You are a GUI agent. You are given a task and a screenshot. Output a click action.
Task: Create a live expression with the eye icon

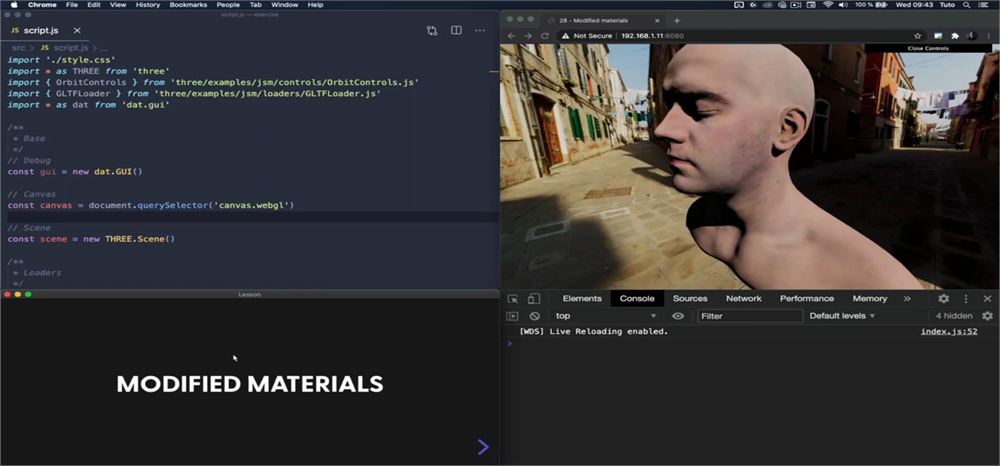click(678, 316)
